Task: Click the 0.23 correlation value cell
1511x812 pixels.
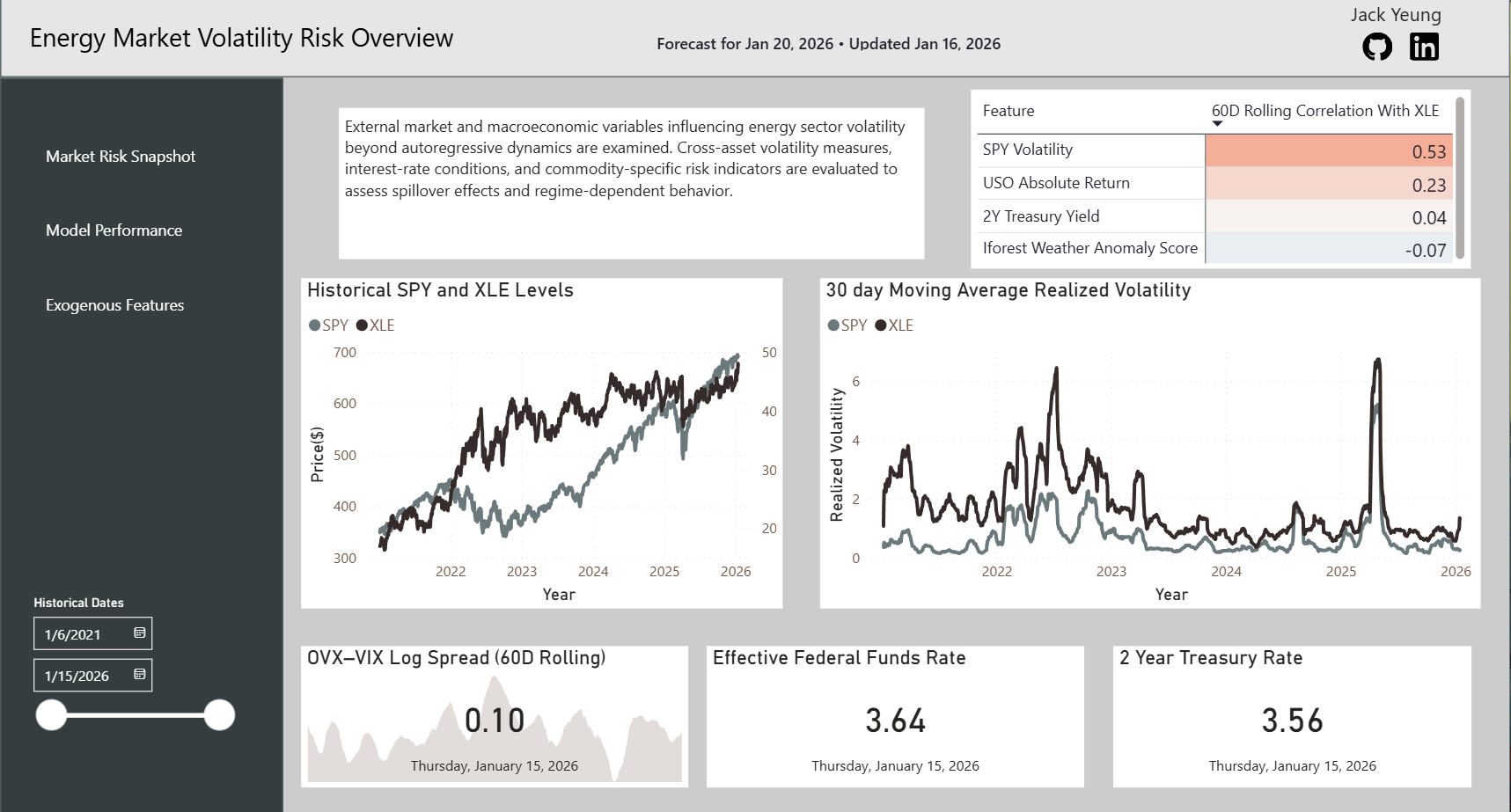Action: [1329, 184]
